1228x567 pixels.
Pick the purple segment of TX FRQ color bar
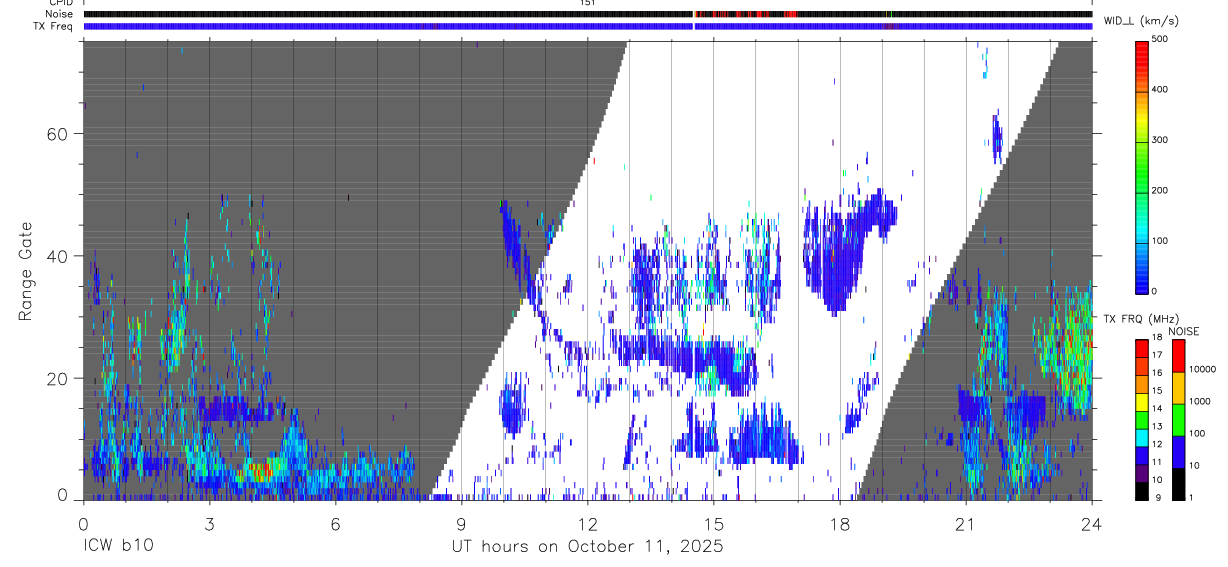[1142, 474]
